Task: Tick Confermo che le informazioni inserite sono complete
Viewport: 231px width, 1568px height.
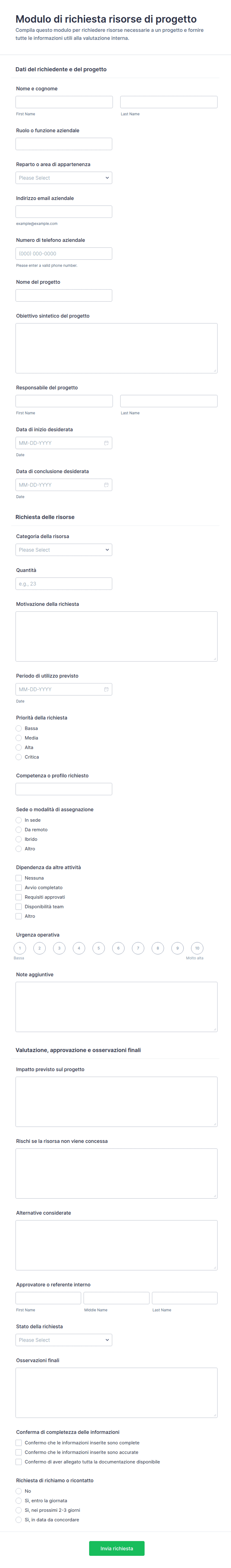Action: [x=18, y=1443]
